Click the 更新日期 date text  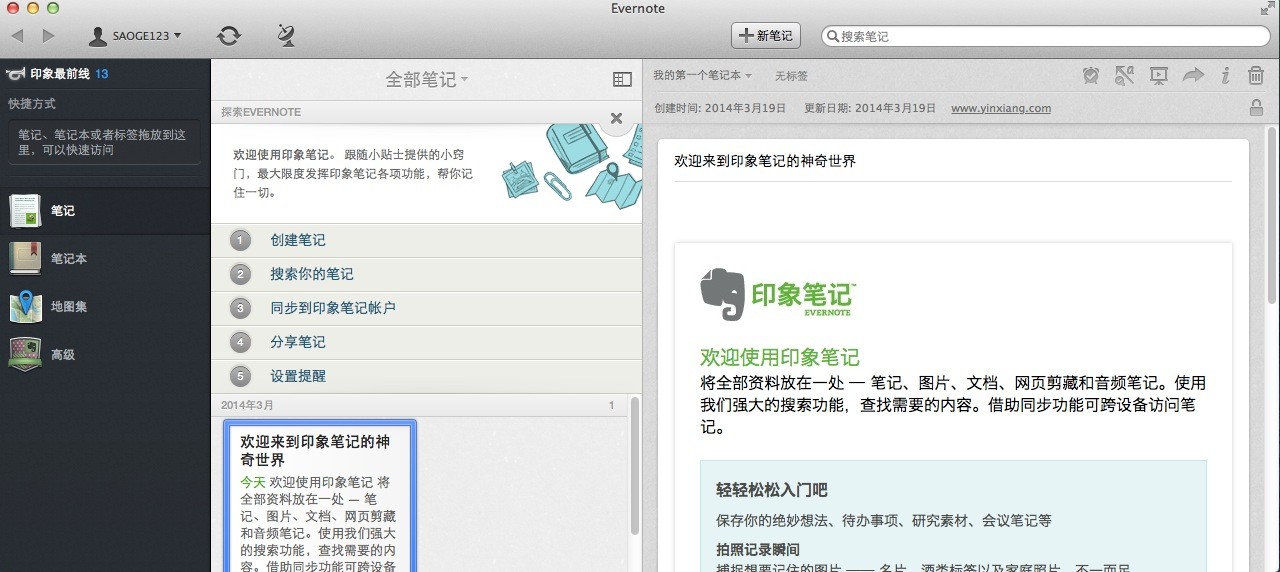871,108
